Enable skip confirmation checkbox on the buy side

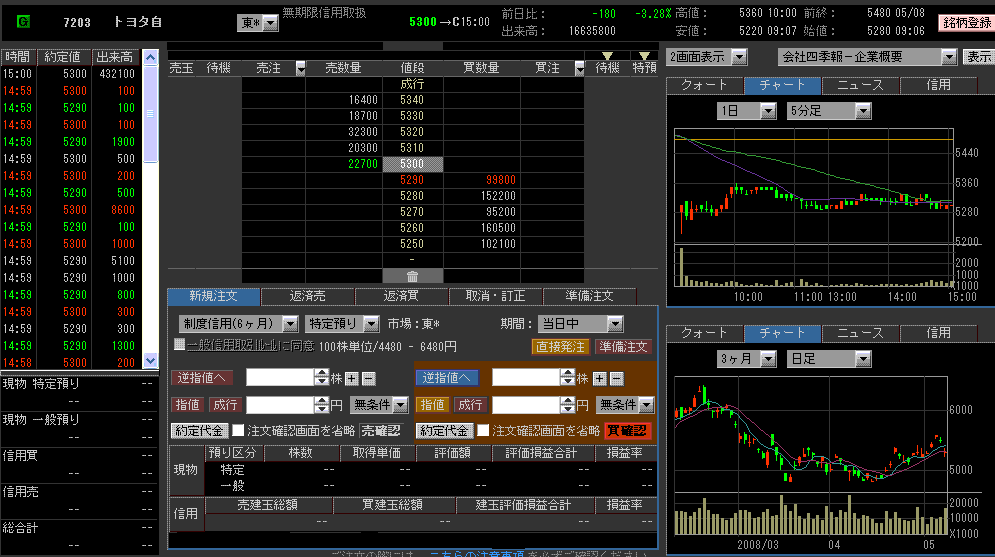(x=484, y=431)
